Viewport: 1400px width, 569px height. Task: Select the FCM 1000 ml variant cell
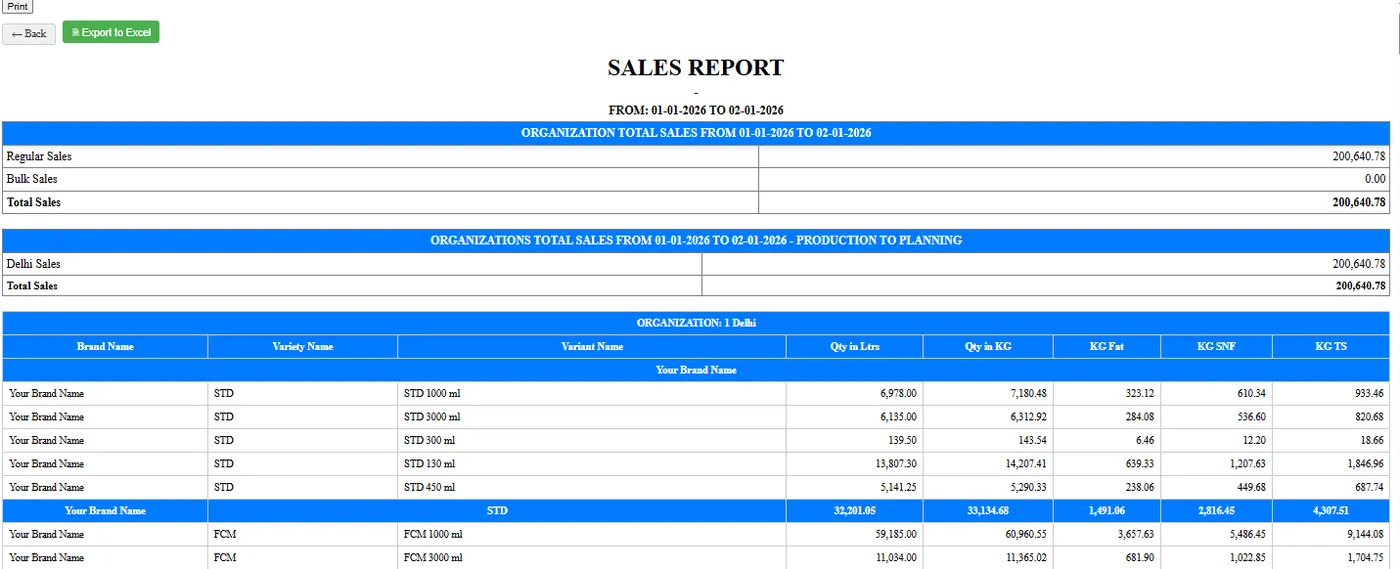coord(592,534)
